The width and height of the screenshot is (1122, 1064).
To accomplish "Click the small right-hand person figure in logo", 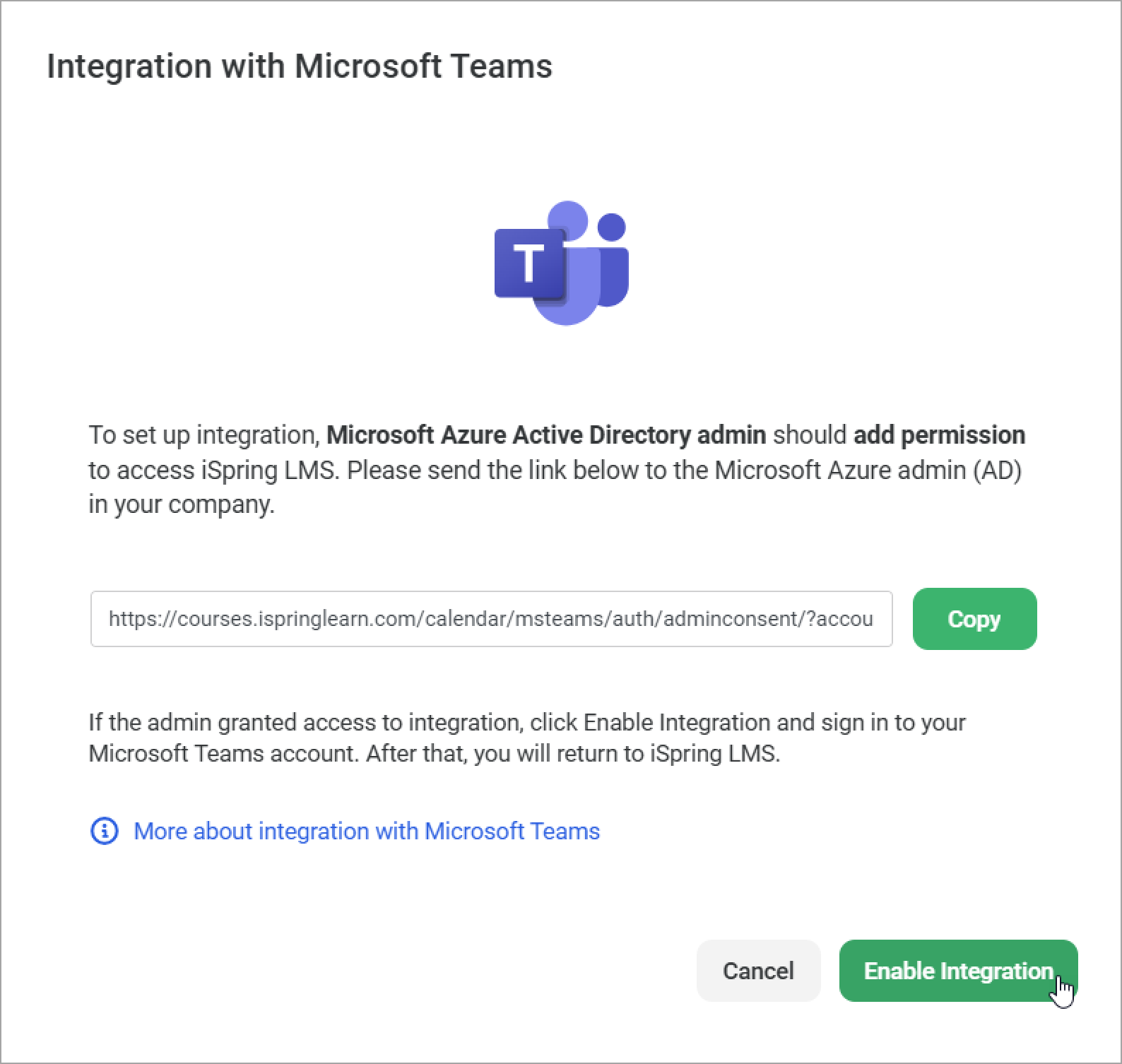I will [x=613, y=261].
